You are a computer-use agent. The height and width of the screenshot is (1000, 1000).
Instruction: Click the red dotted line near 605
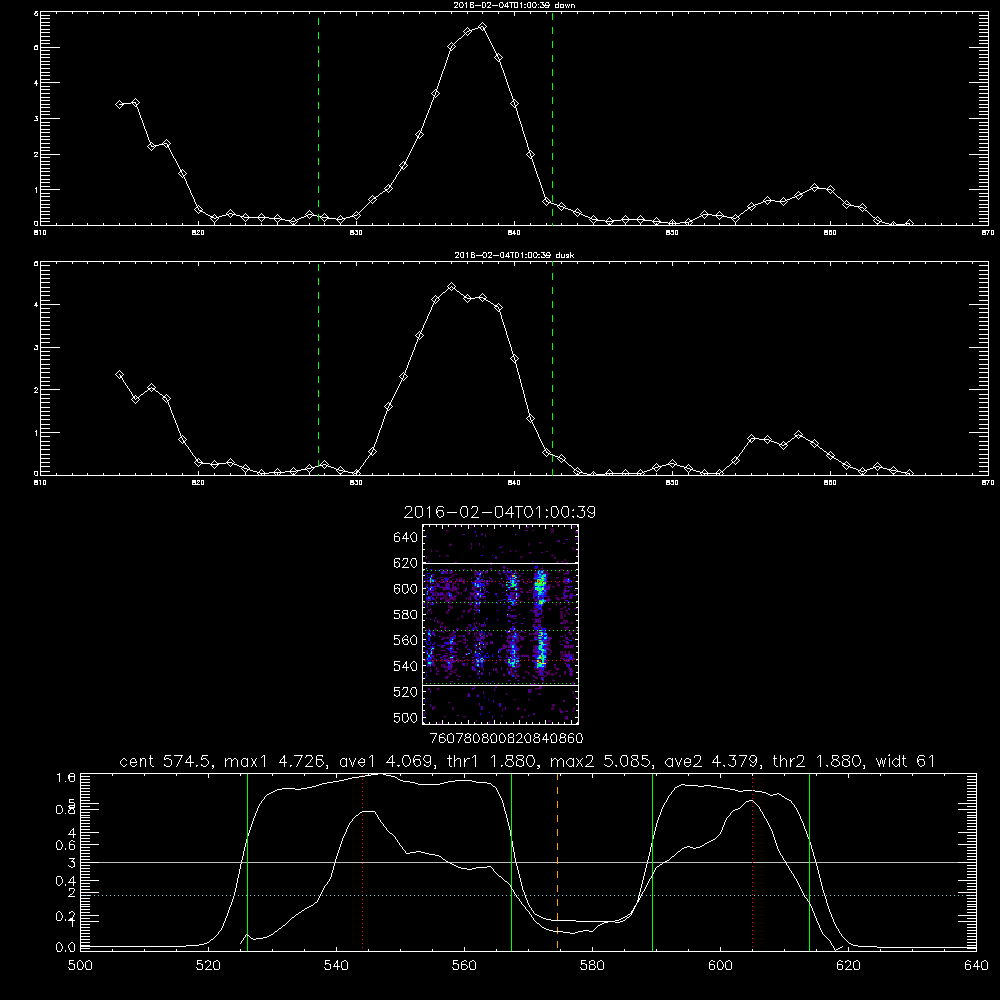click(x=753, y=862)
